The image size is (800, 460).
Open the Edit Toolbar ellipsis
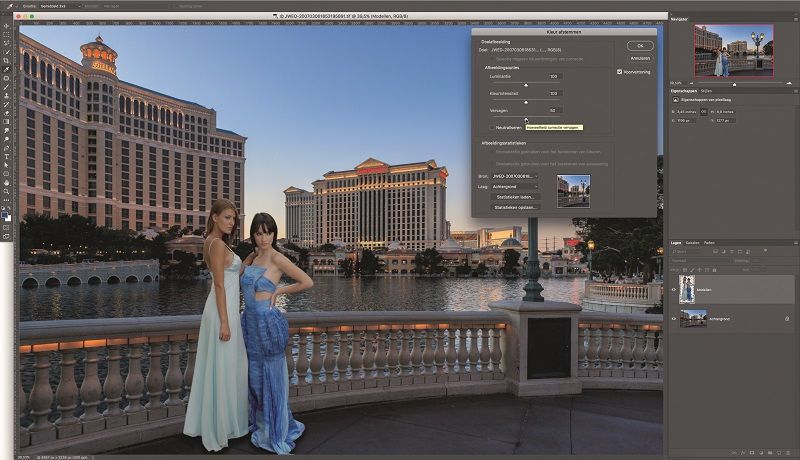[x=6, y=200]
